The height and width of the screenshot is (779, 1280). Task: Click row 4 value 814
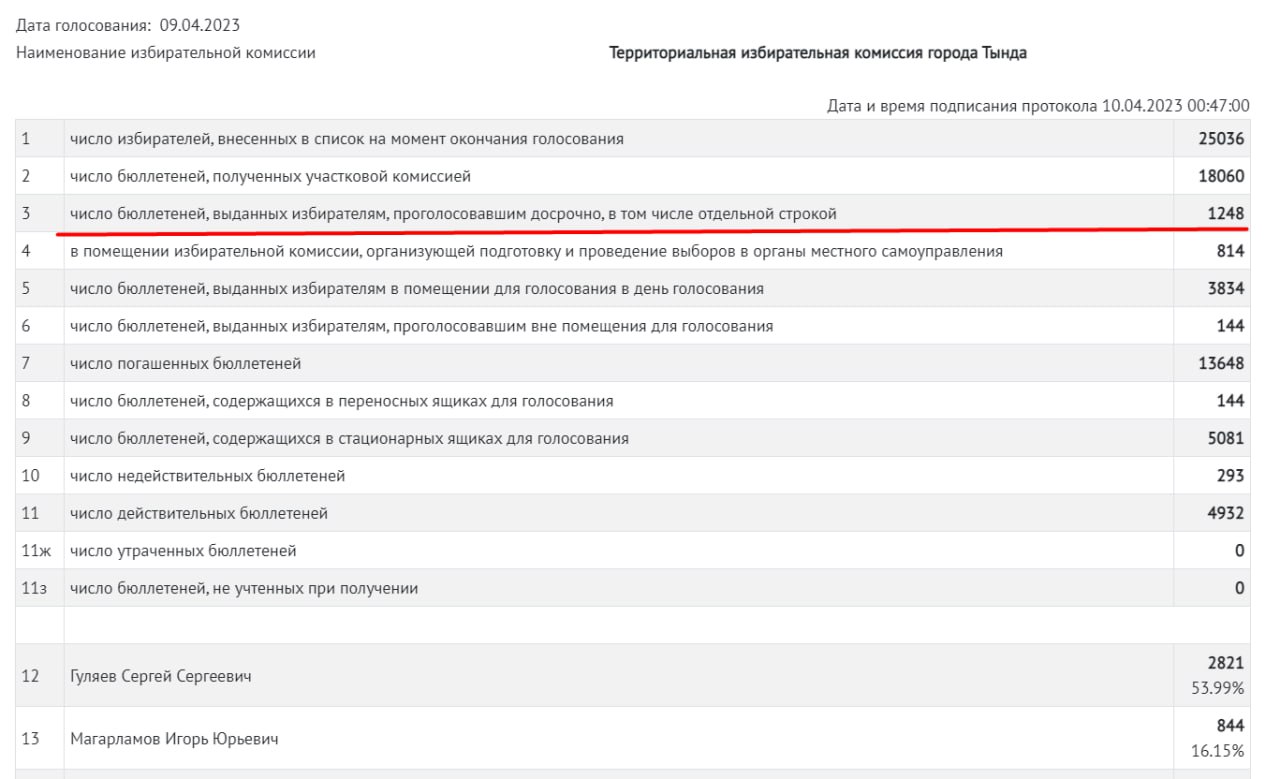point(1230,251)
